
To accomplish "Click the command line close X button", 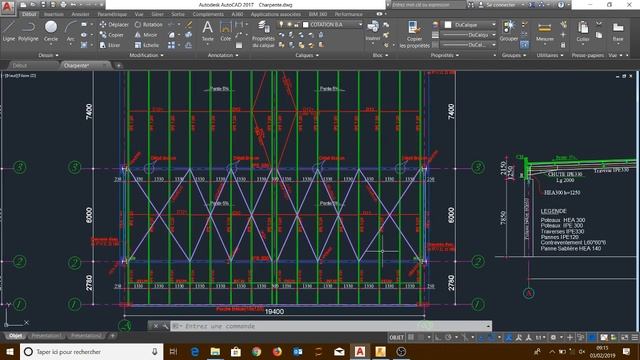I will 156,326.
